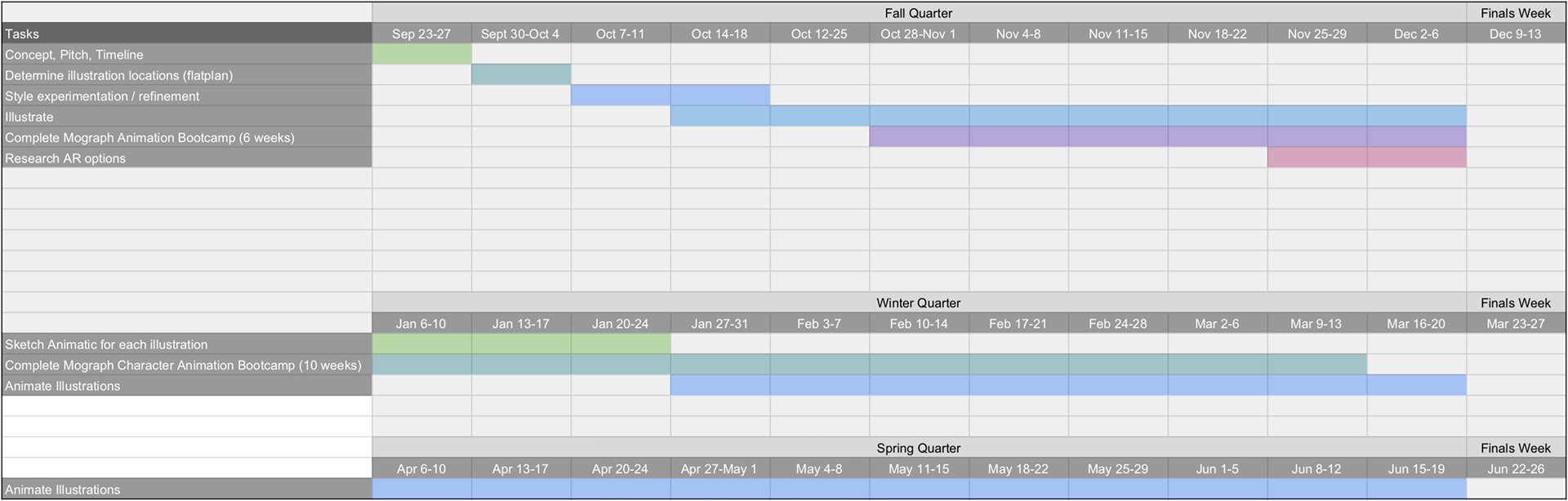1568x501 pixels.
Task: Click the Oct 14-18 date column header
Action: [719, 34]
